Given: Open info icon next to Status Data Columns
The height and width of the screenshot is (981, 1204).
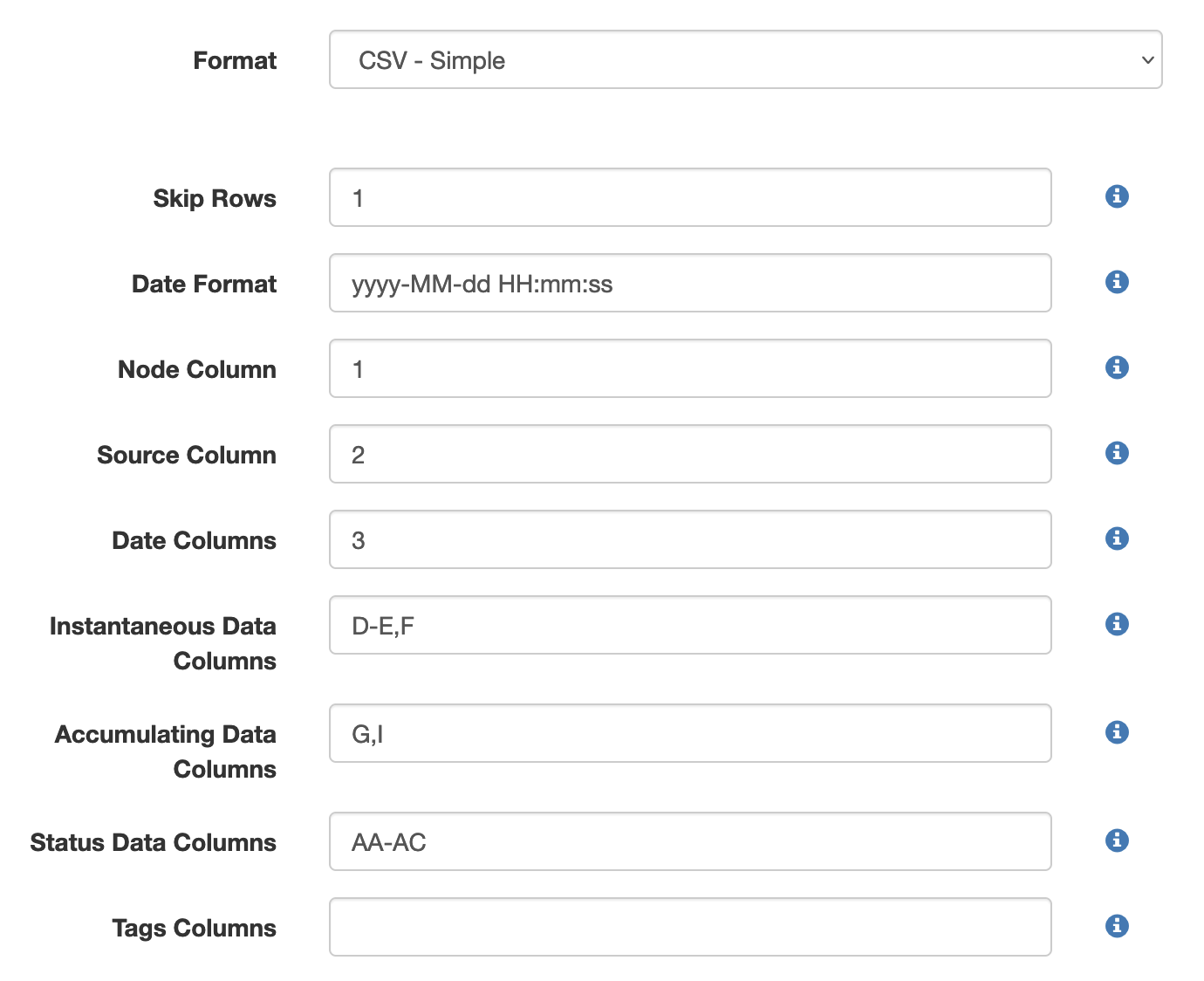Looking at the screenshot, I should [1117, 840].
